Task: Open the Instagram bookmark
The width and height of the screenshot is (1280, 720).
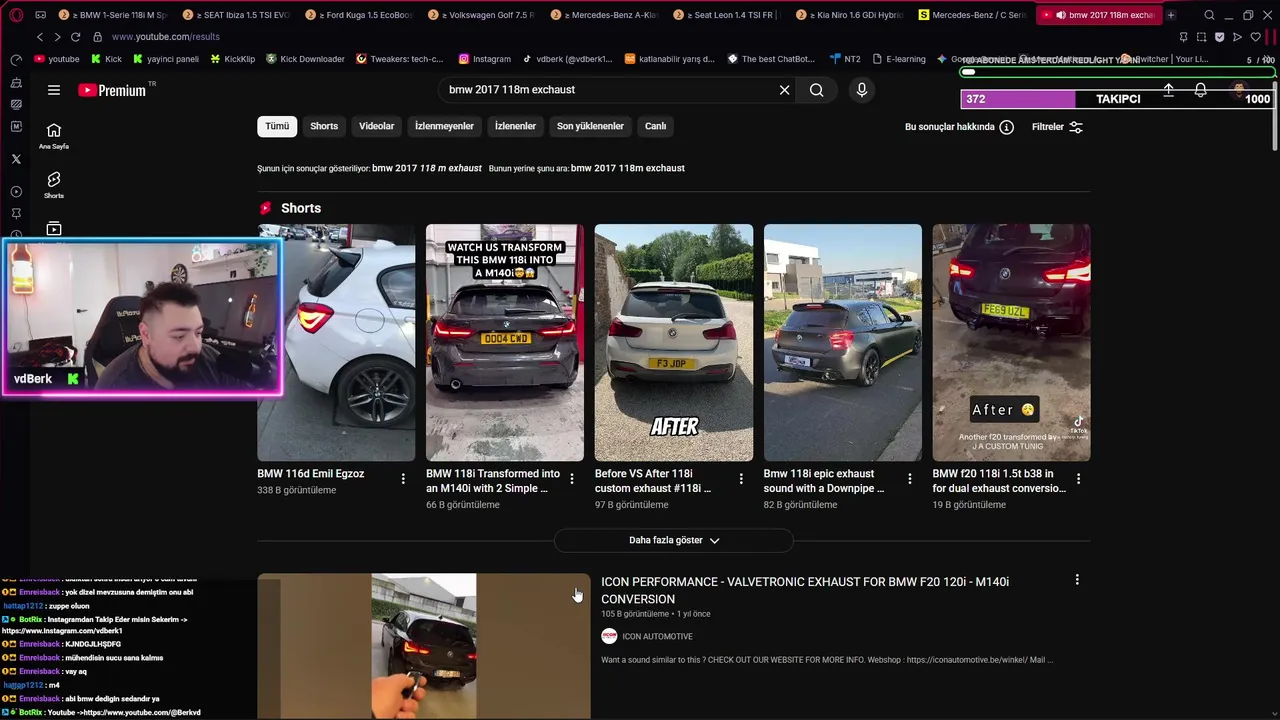Action: pos(484,59)
